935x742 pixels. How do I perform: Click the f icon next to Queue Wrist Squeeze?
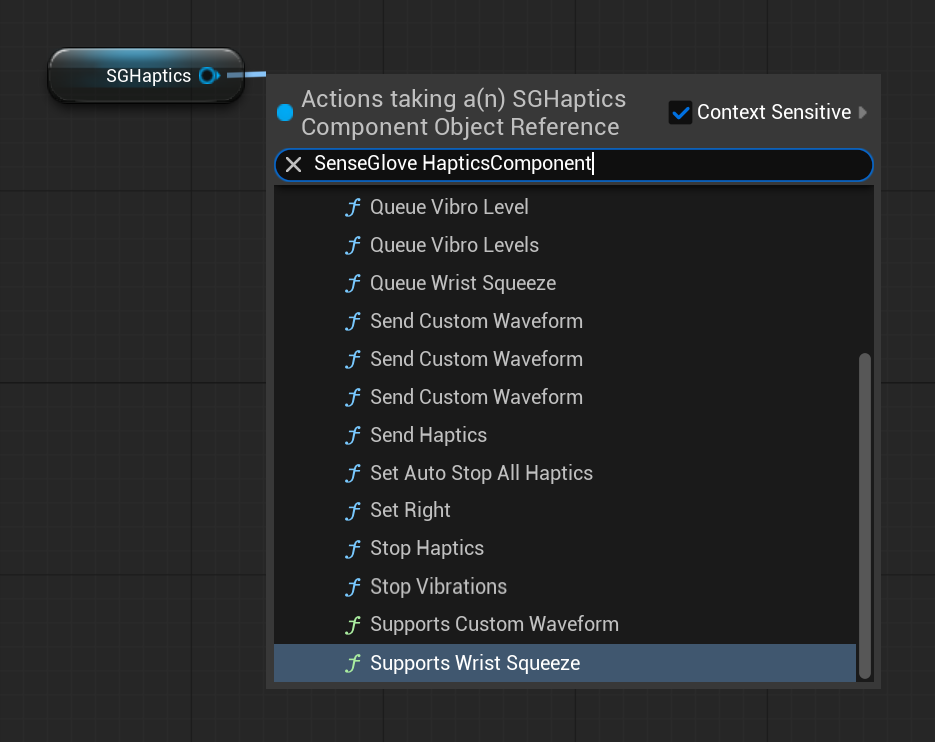click(x=352, y=283)
